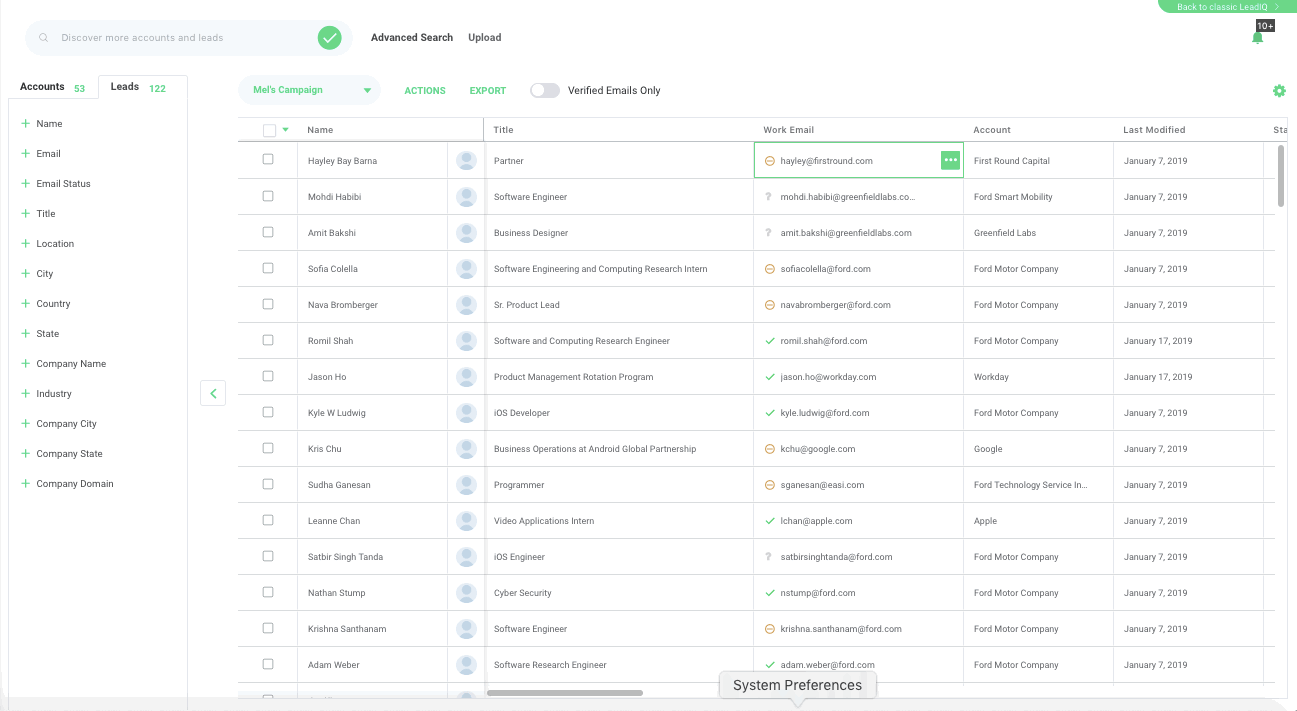Expand the select-all dropdown arrow
The image size is (1297, 711).
coord(285,130)
